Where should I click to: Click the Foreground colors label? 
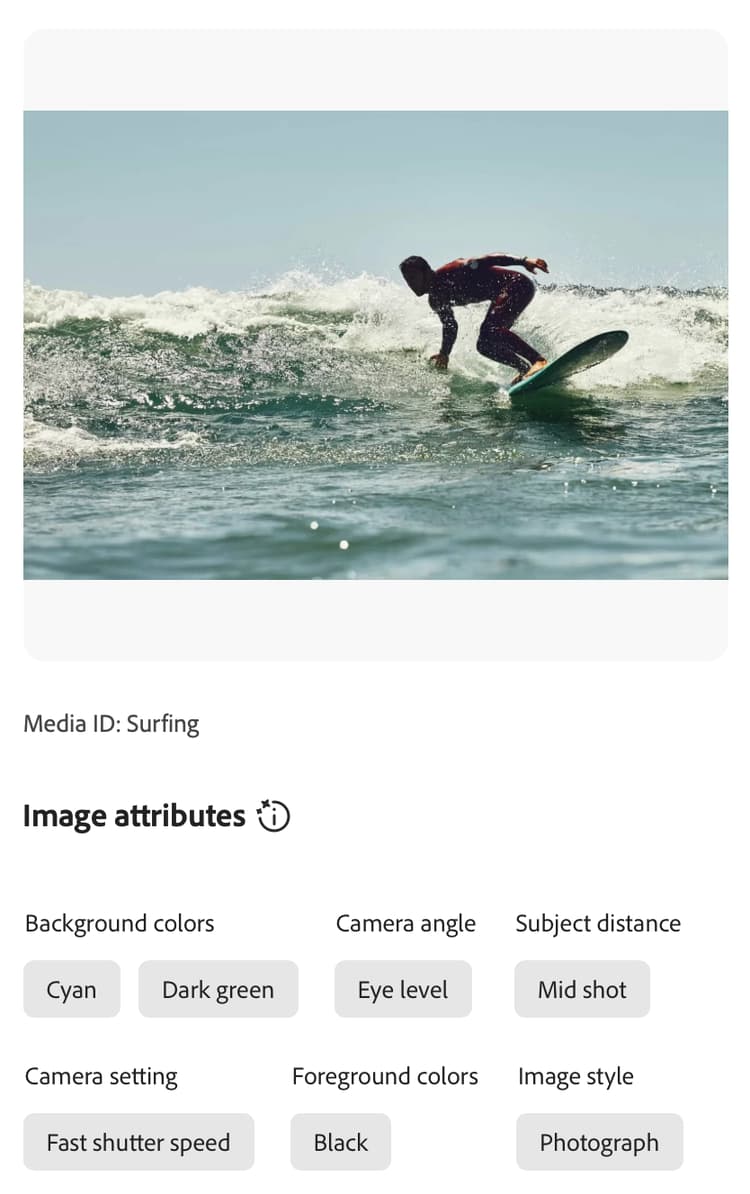(385, 1077)
